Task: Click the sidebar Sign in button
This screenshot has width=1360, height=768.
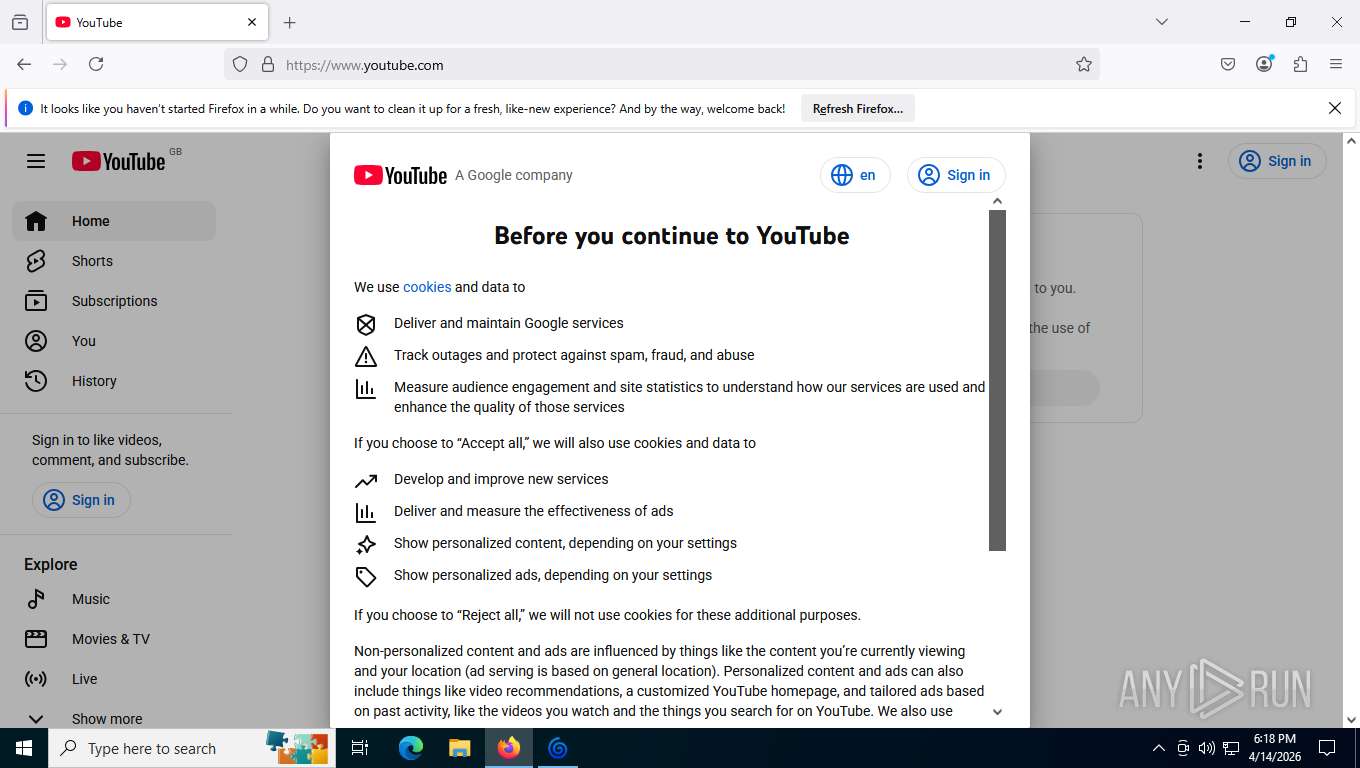Action: pyautogui.click(x=81, y=500)
